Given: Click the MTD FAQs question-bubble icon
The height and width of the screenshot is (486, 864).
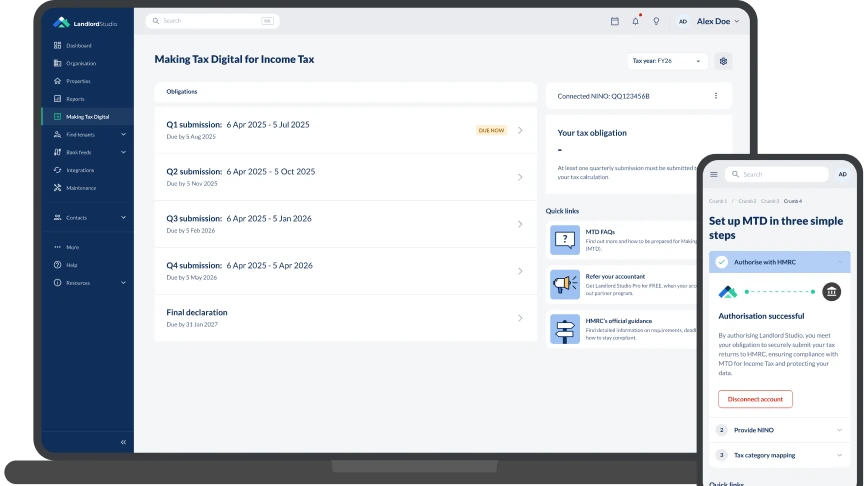Looking at the screenshot, I should (565, 240).
